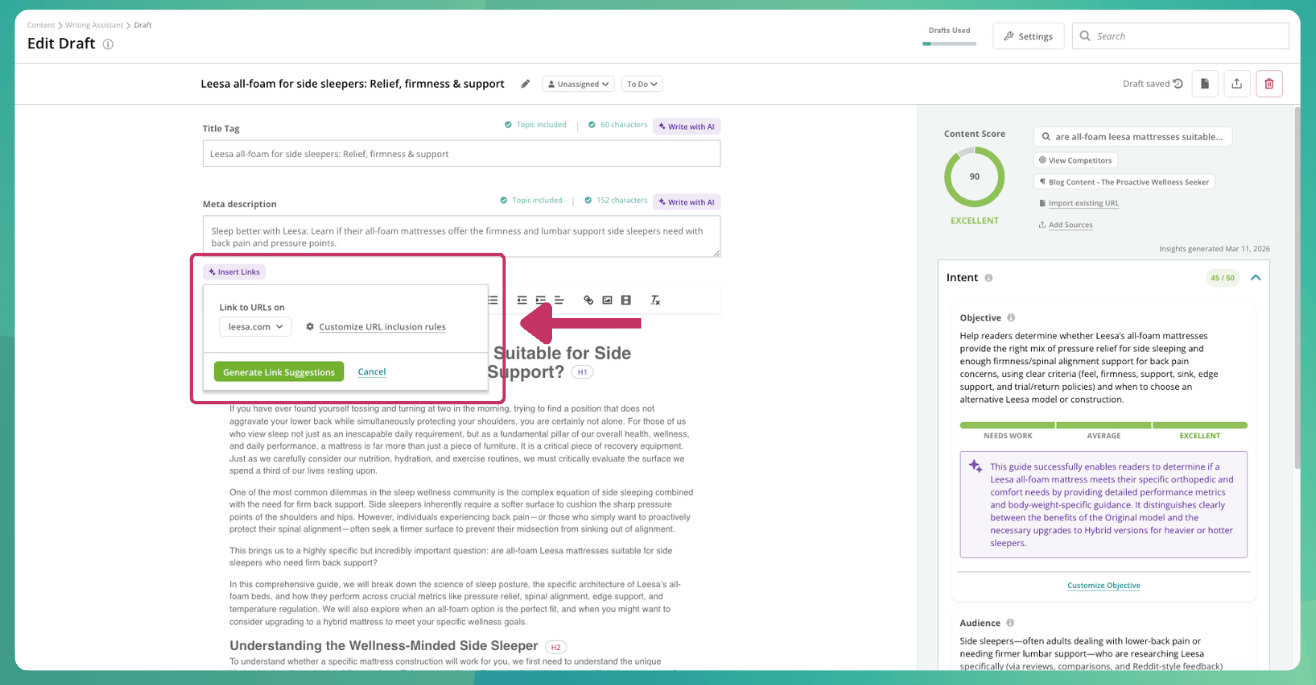Screen dimensions: 1316x685
Task: Click the insert image icon
Action: click(x=607, y=300)
